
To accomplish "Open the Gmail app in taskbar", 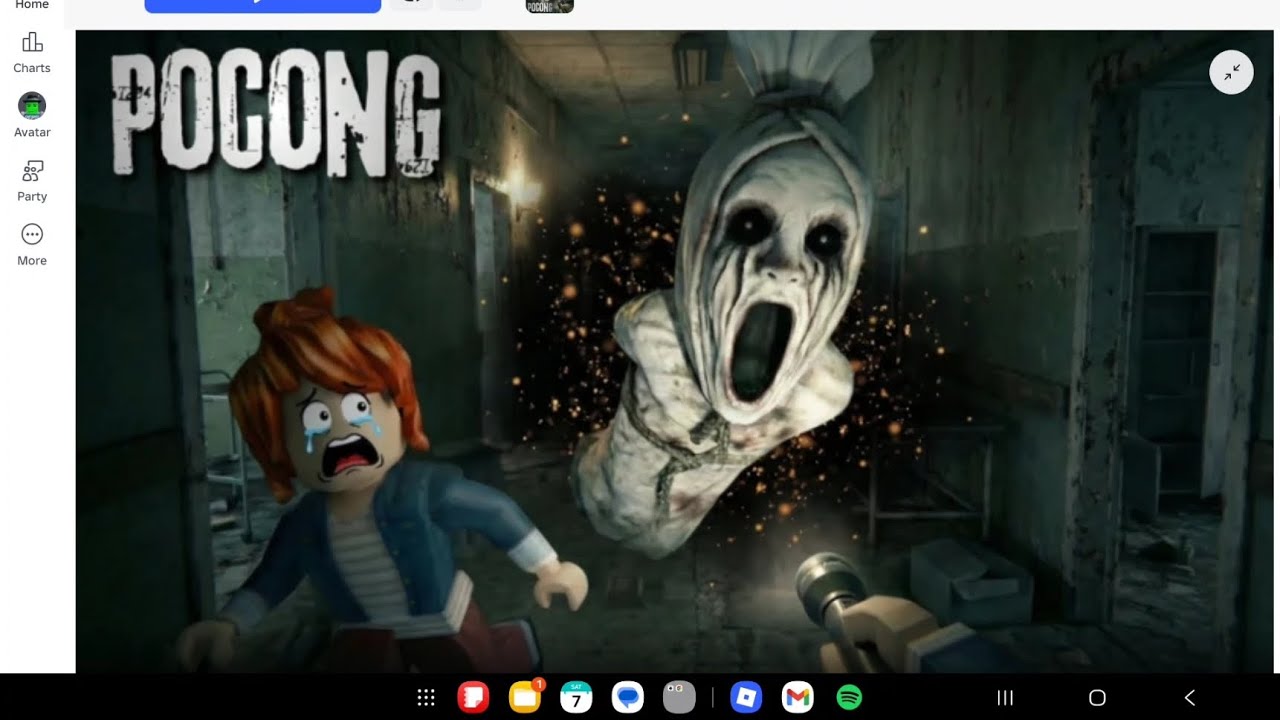I will pyautogui.click(x=797, y=698).
